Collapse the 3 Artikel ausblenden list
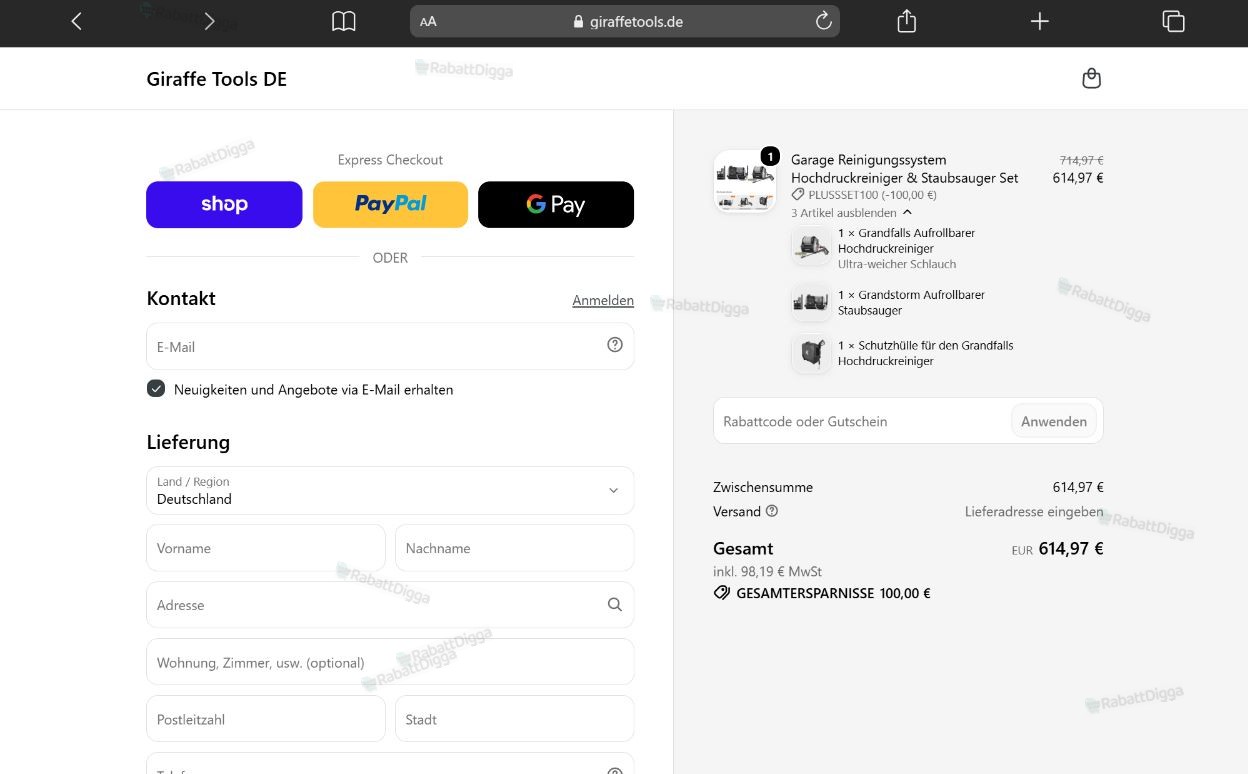 [x=852, y=212]
